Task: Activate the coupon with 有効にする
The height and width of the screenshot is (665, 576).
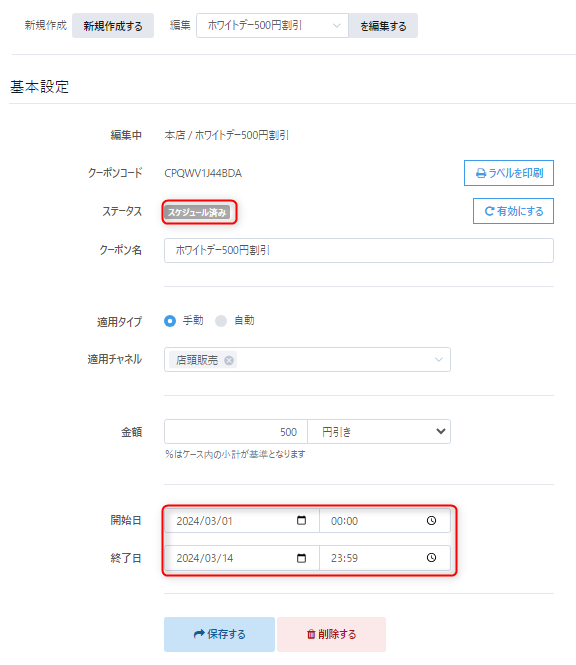Action: click(x=513, y=211)
